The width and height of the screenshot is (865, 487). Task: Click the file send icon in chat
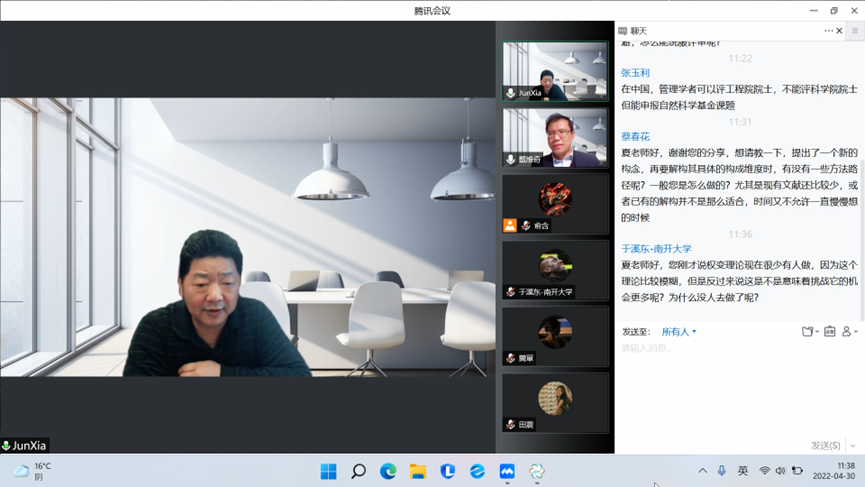click(808, 331)
